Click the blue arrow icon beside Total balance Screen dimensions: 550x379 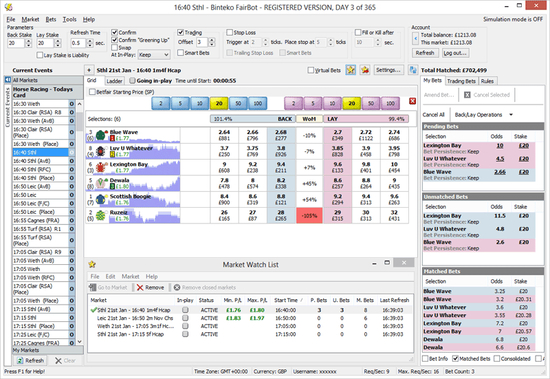pyautogui.click(x=415, y=38)
